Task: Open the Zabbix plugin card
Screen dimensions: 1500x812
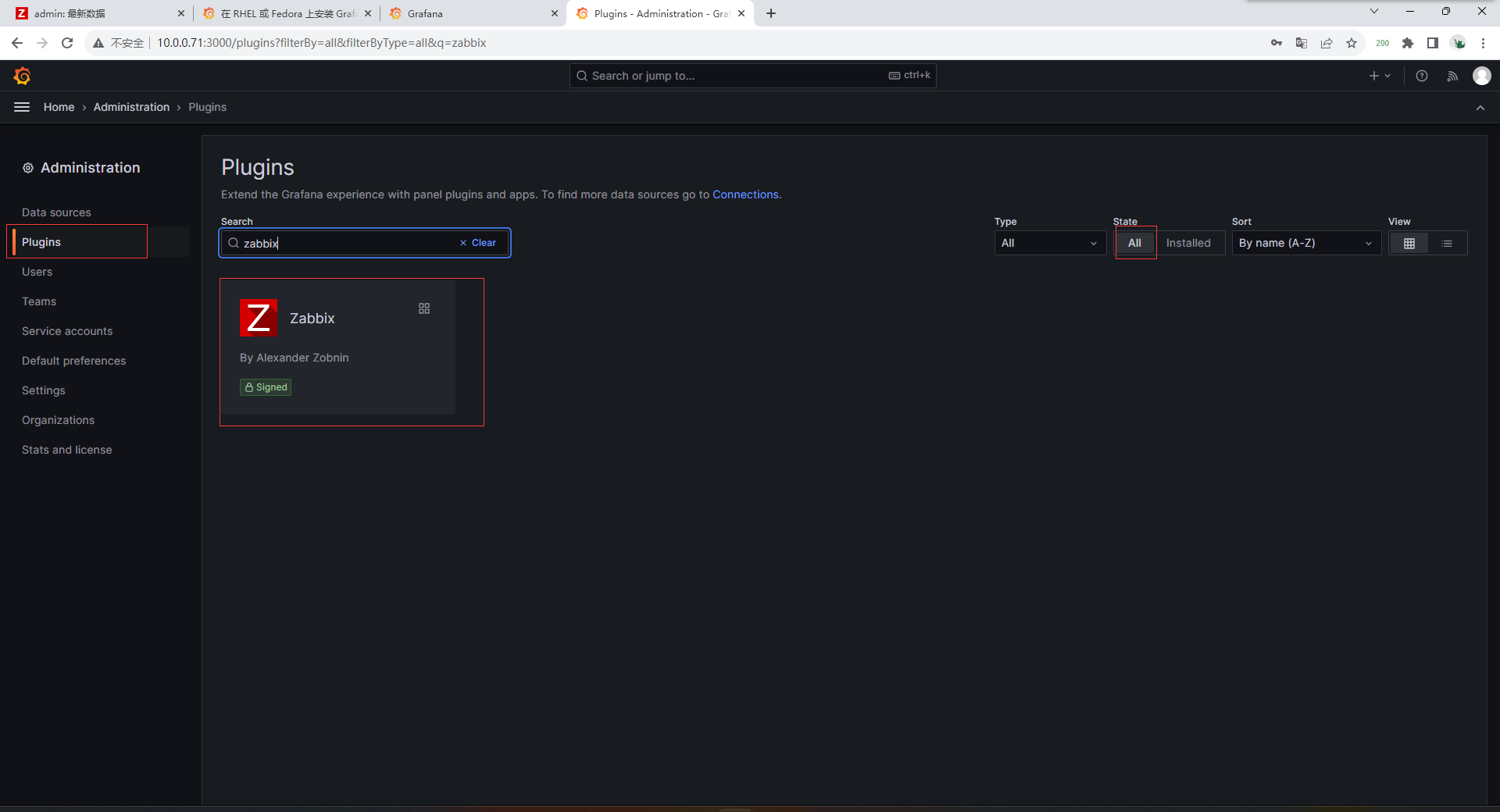Action: coord(337,347)
